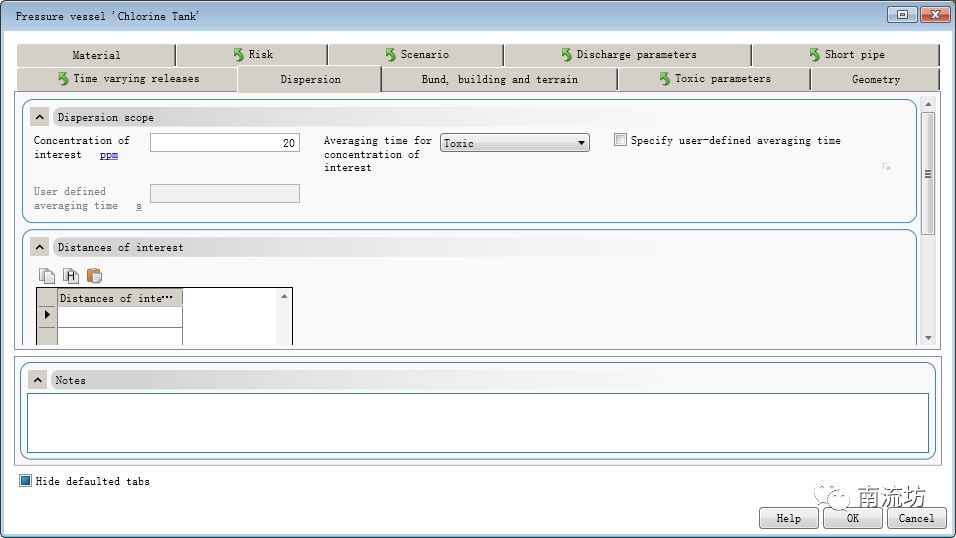Click the restore window button in title bar
The width and height of the screenshot is (956, 538).
click(902, 15)
